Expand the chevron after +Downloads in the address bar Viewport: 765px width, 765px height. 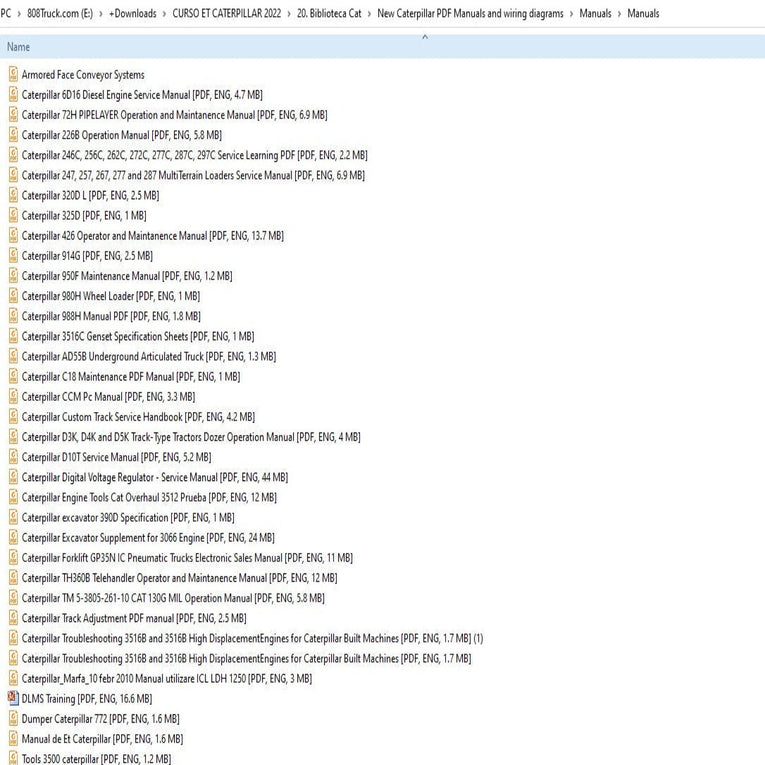[164, 14]
